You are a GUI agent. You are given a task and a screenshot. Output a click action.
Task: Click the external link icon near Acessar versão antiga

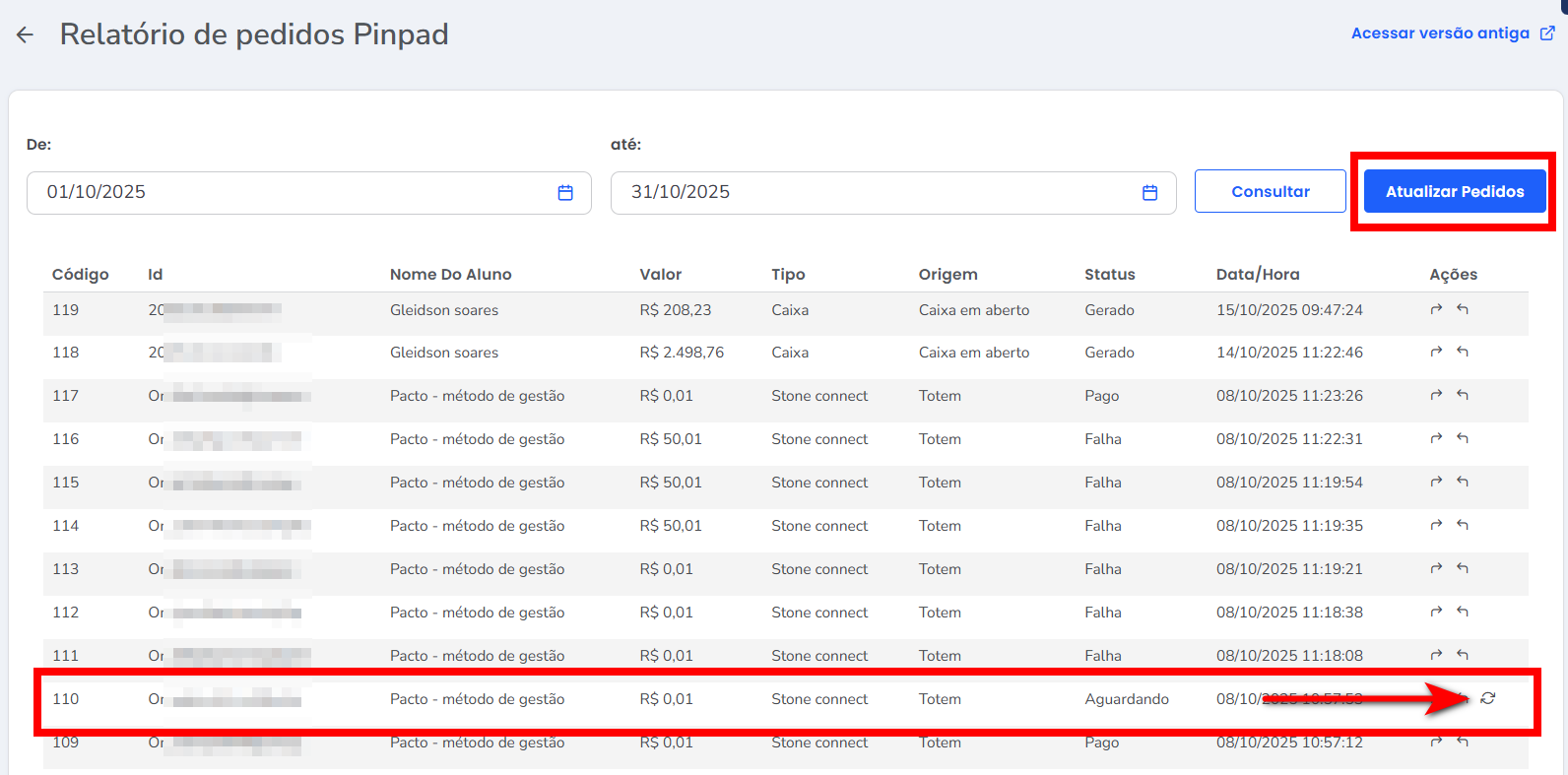[1547, 33]
